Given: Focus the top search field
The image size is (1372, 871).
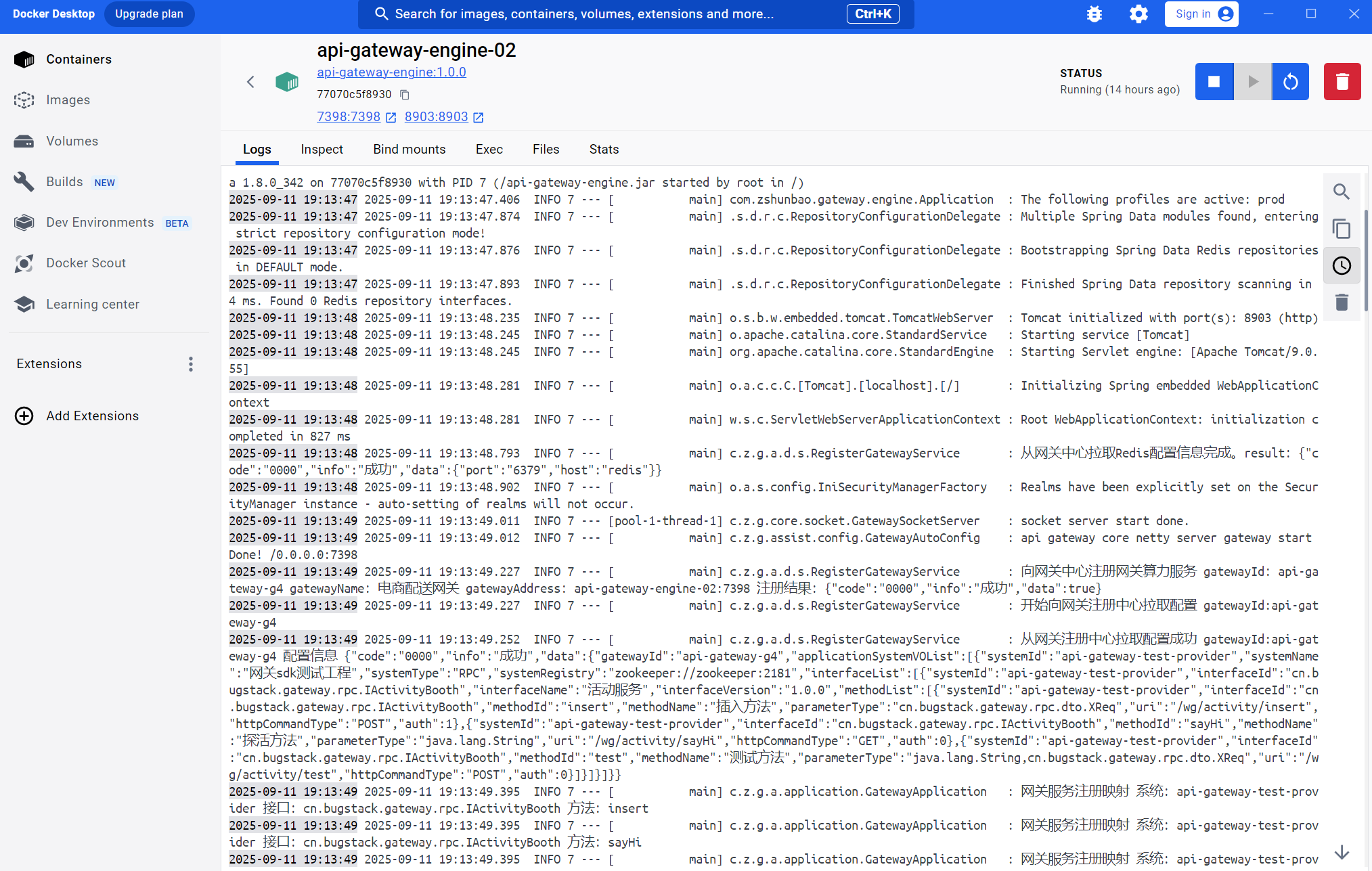Looking at the screenshot, I should (x=609, y=14).
